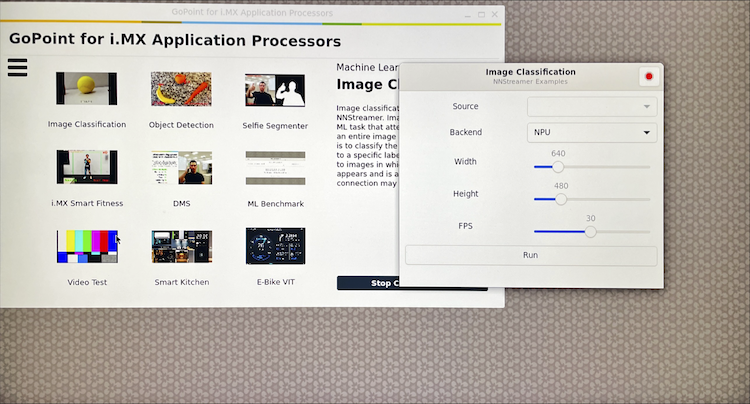Open the empty Source dropdown
The image size is (750, 404).
coord(592,107)
